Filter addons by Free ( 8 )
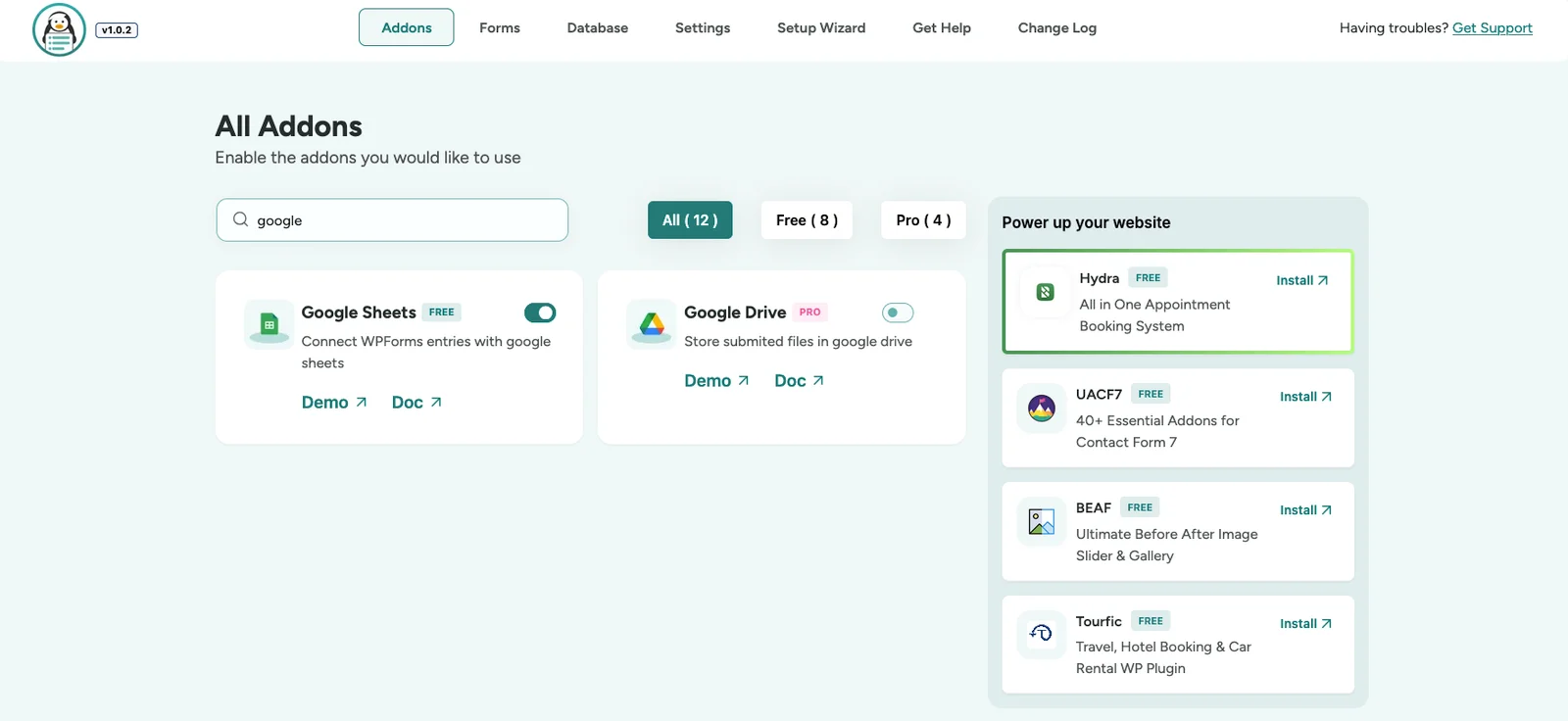The image size is (1568, 721). pos(807,220)
